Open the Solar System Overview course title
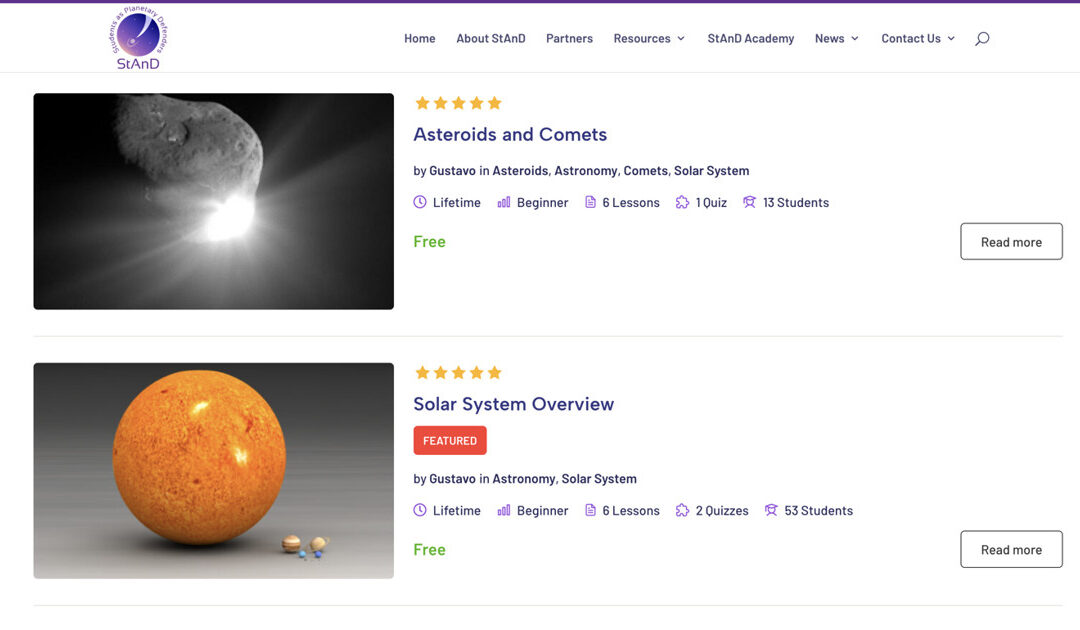1080x630 pixels. click(514, 404)
